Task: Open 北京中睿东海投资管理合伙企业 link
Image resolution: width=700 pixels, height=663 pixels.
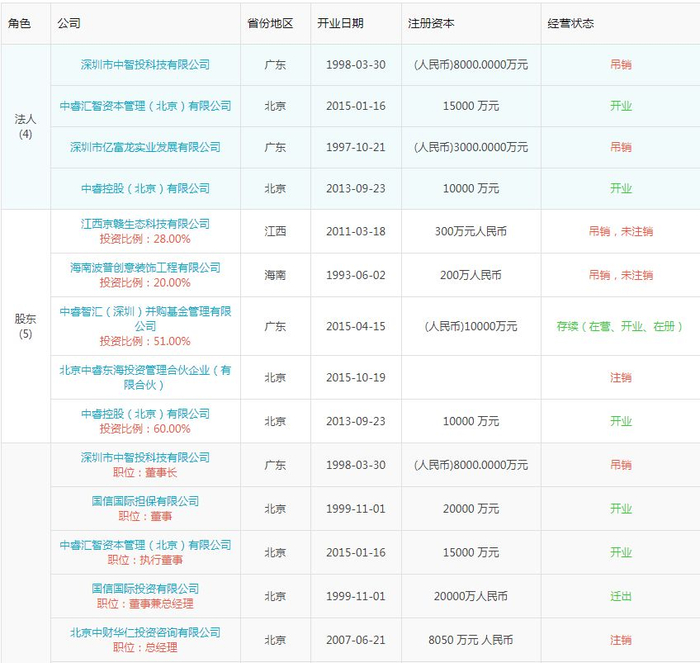Action: pyautogui.click(x=145, y=377)
